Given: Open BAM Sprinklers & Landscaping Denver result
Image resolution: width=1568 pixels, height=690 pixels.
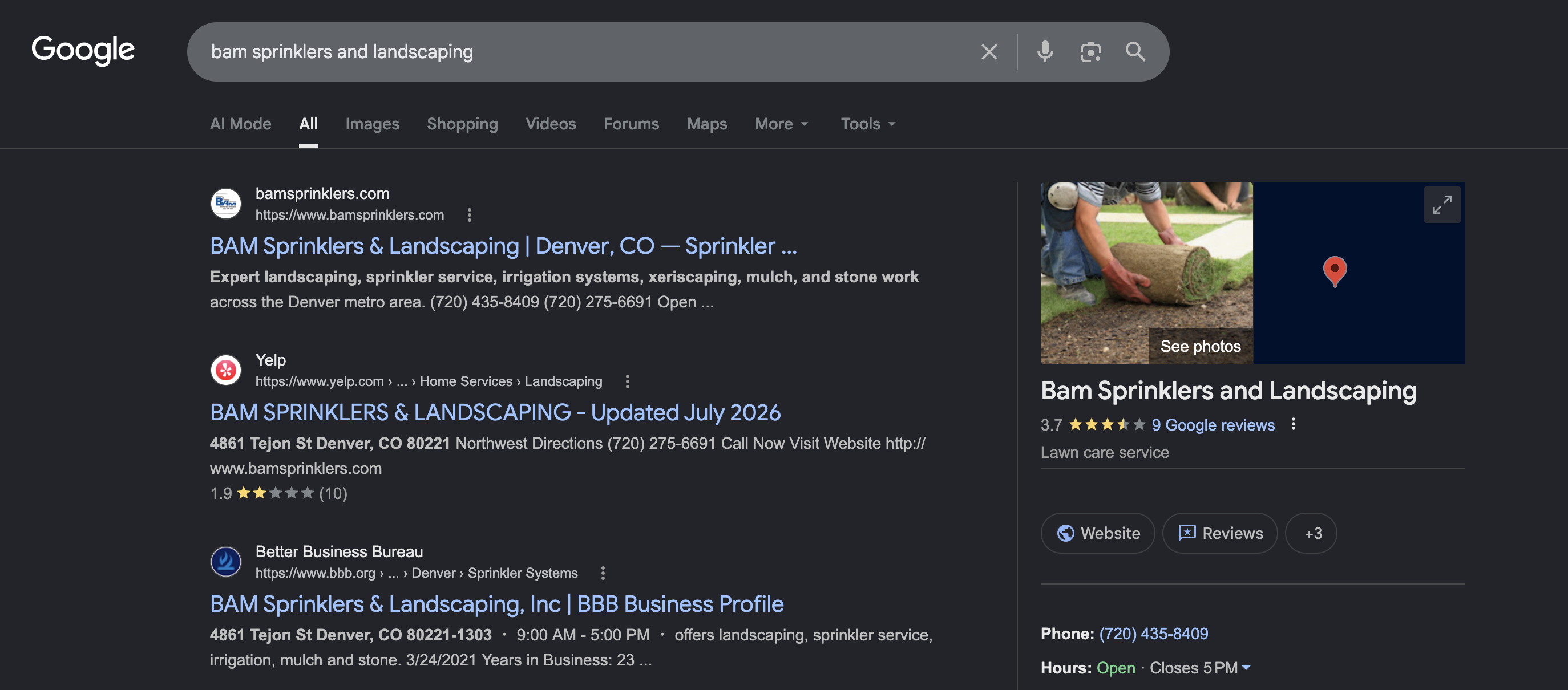Looking at the screenshot, I should coord(503,246).
